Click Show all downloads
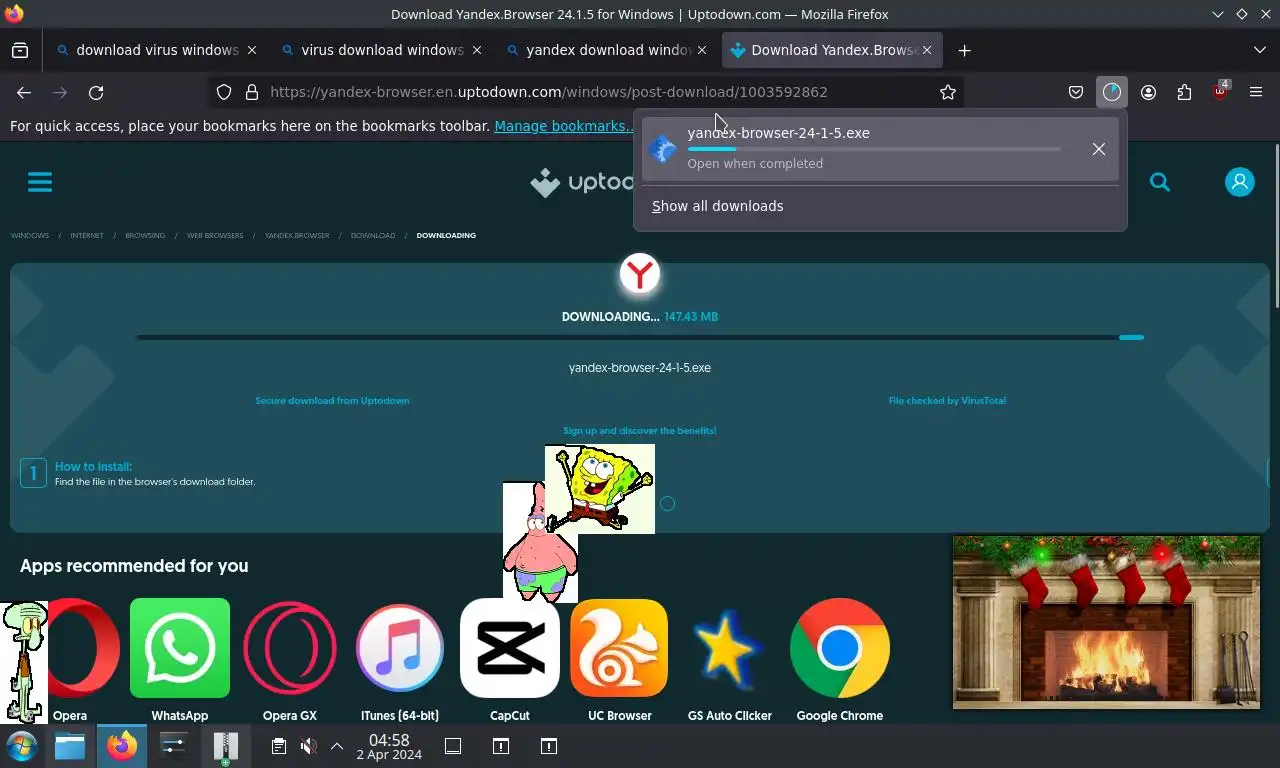The height and width of the screenshot is (768, 1280). (718, 206)
